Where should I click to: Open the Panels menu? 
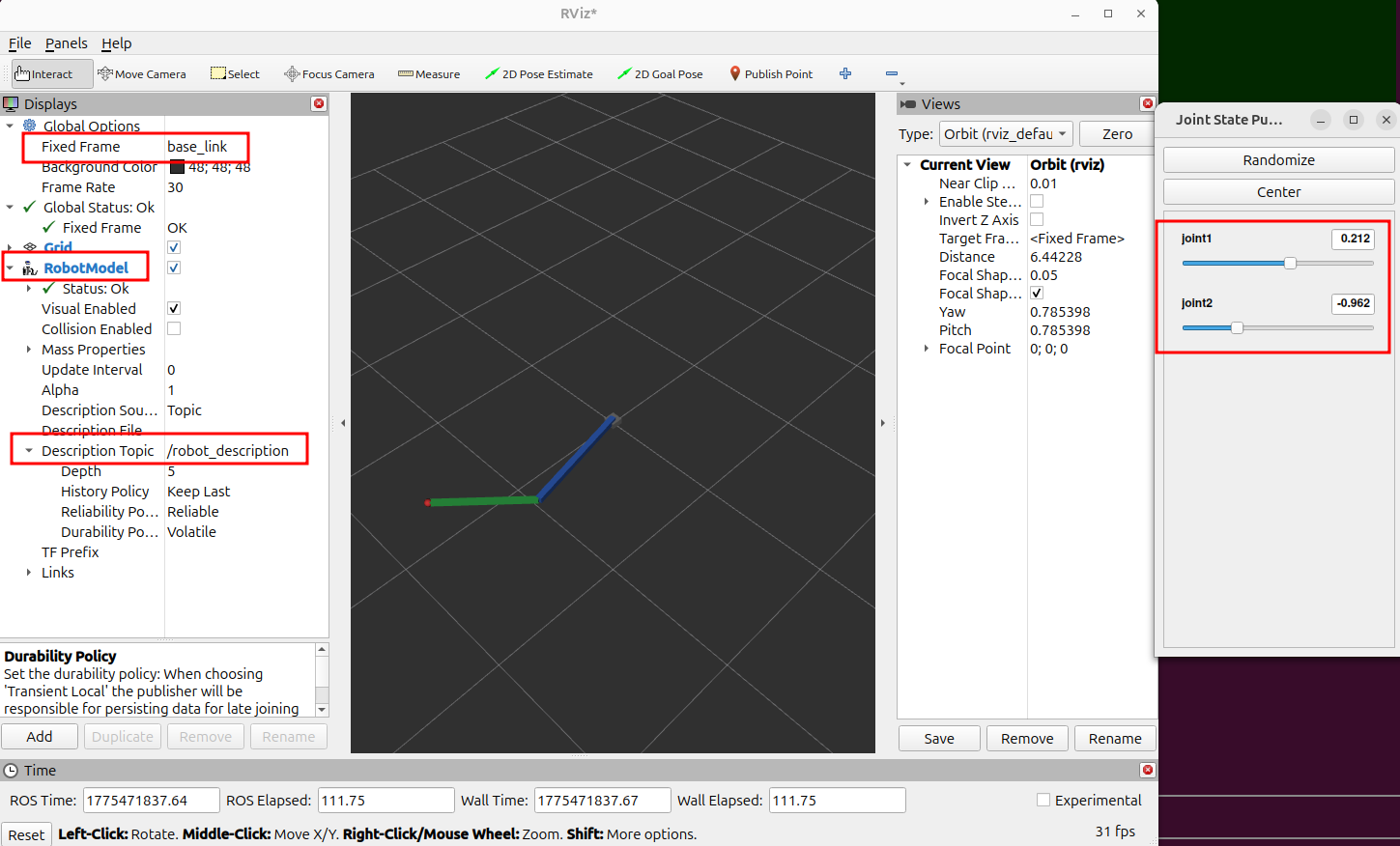66,43
